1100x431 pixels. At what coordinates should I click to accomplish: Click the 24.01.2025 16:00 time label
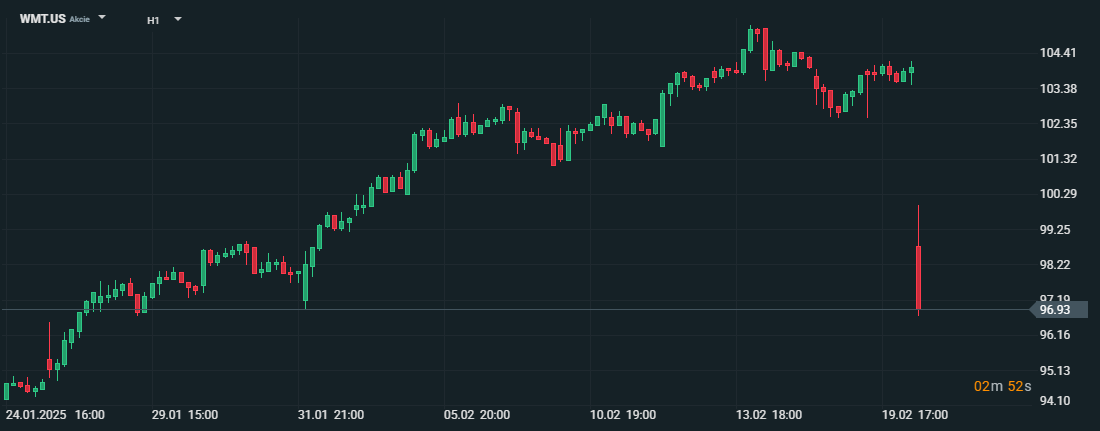tap(55, 415)
